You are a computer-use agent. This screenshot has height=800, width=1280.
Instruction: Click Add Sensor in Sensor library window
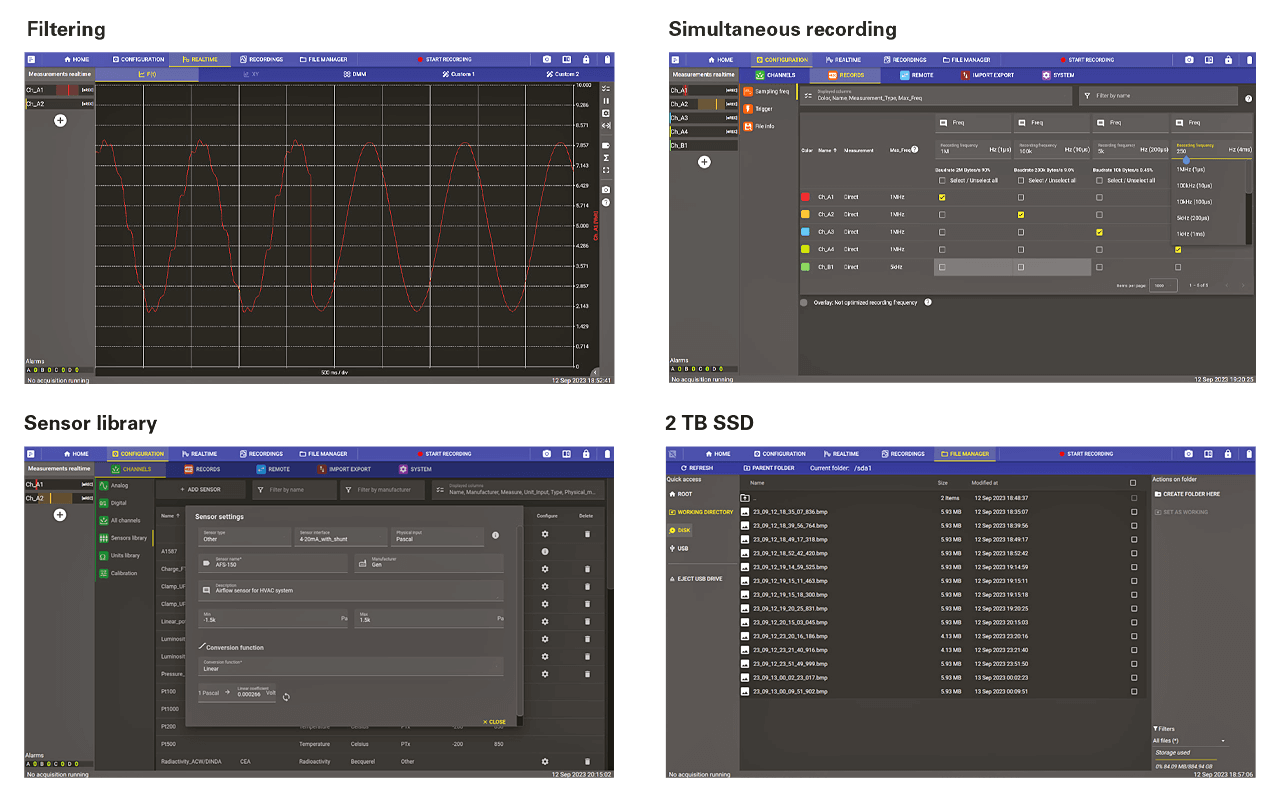[x=200, y=490]
